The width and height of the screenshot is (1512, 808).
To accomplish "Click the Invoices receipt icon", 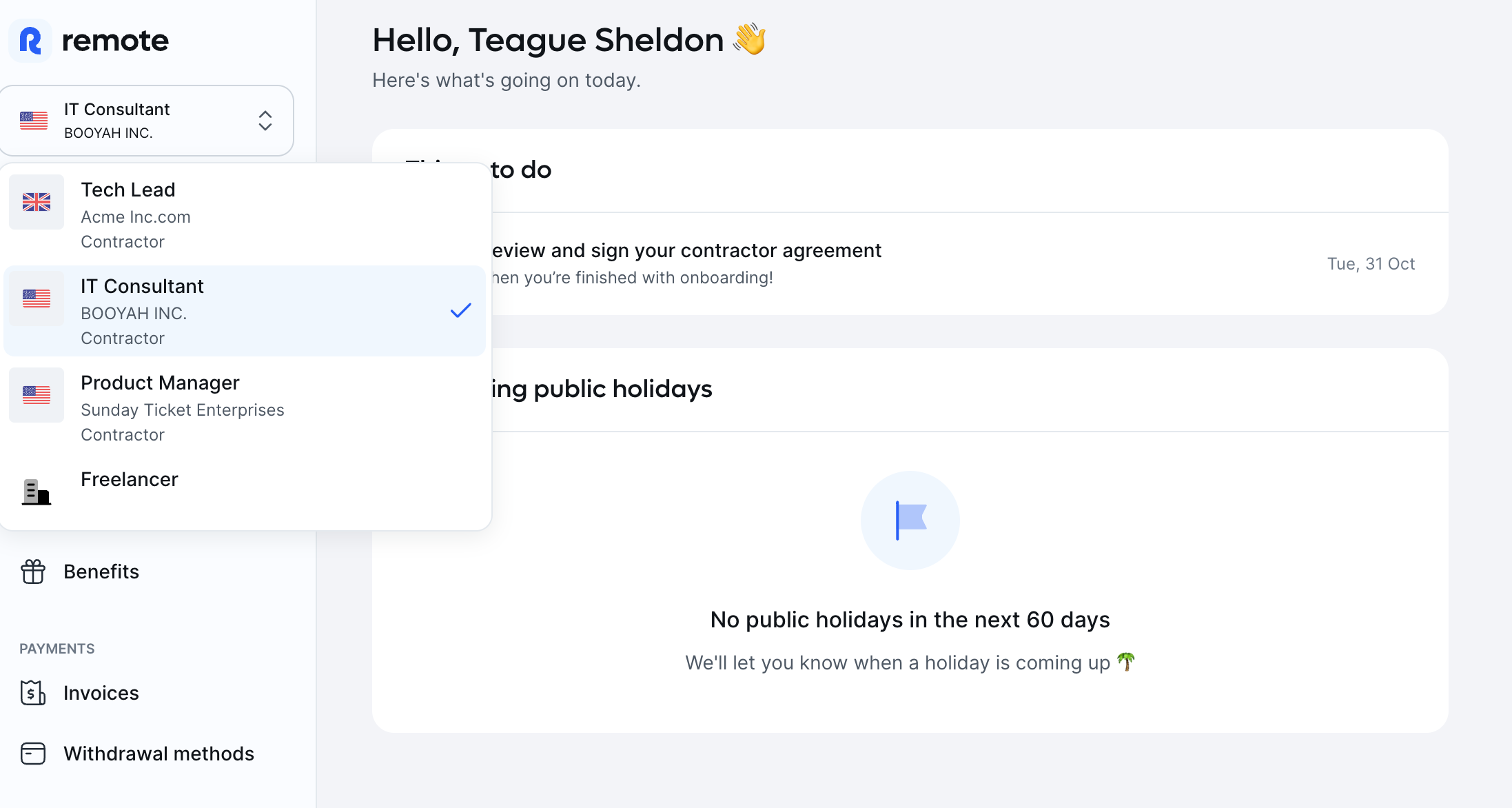I will point(33,693).
